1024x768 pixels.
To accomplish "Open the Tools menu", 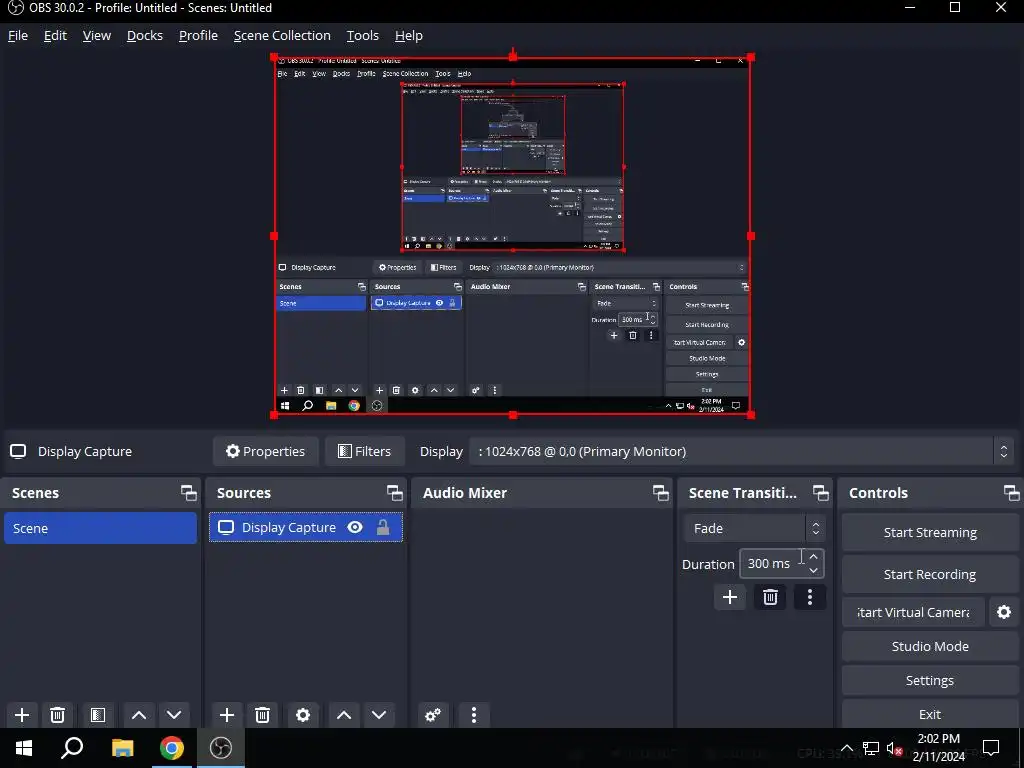I will 362,35.
